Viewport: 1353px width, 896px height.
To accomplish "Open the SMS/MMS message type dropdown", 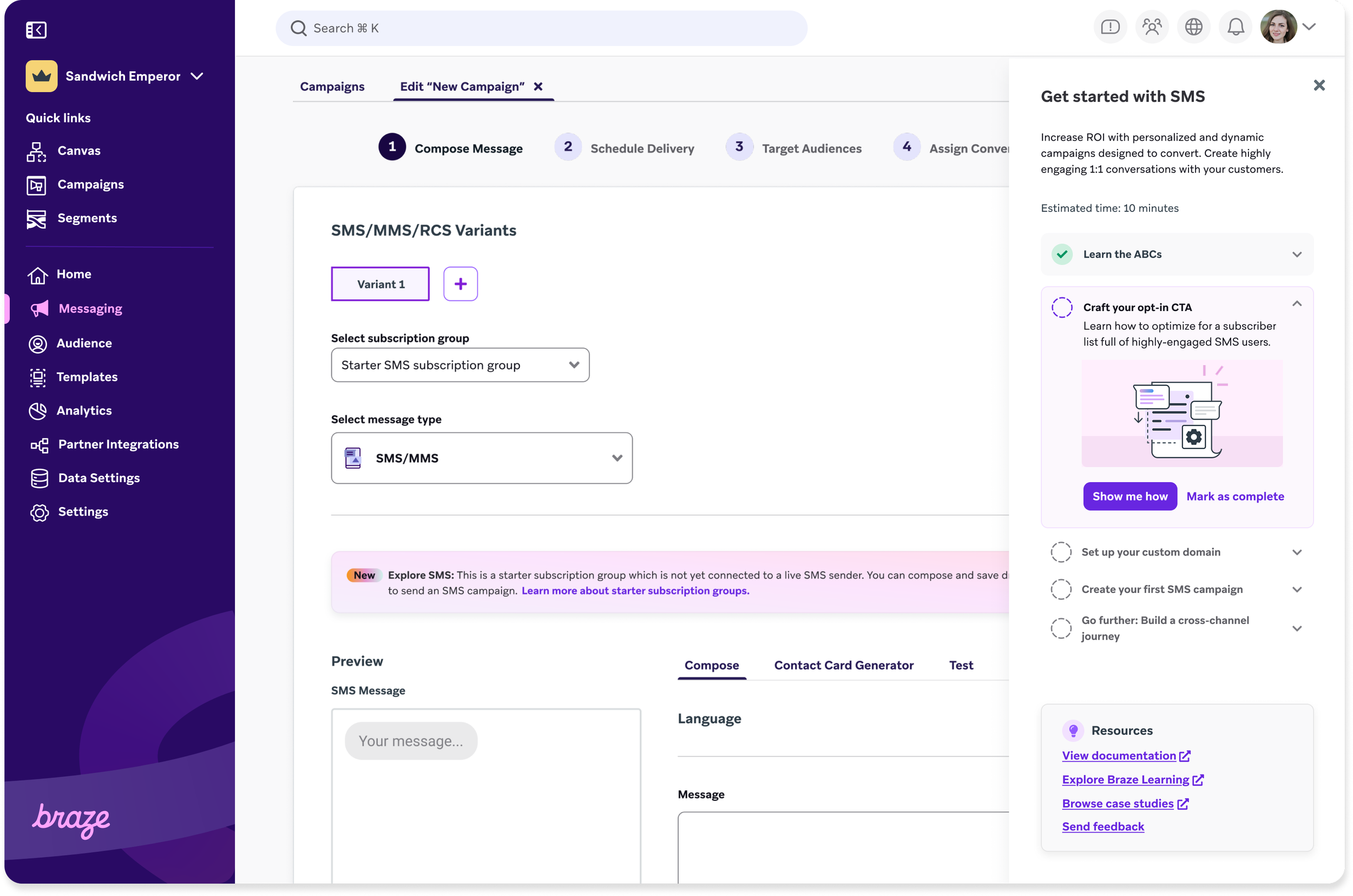I will 481,458.
